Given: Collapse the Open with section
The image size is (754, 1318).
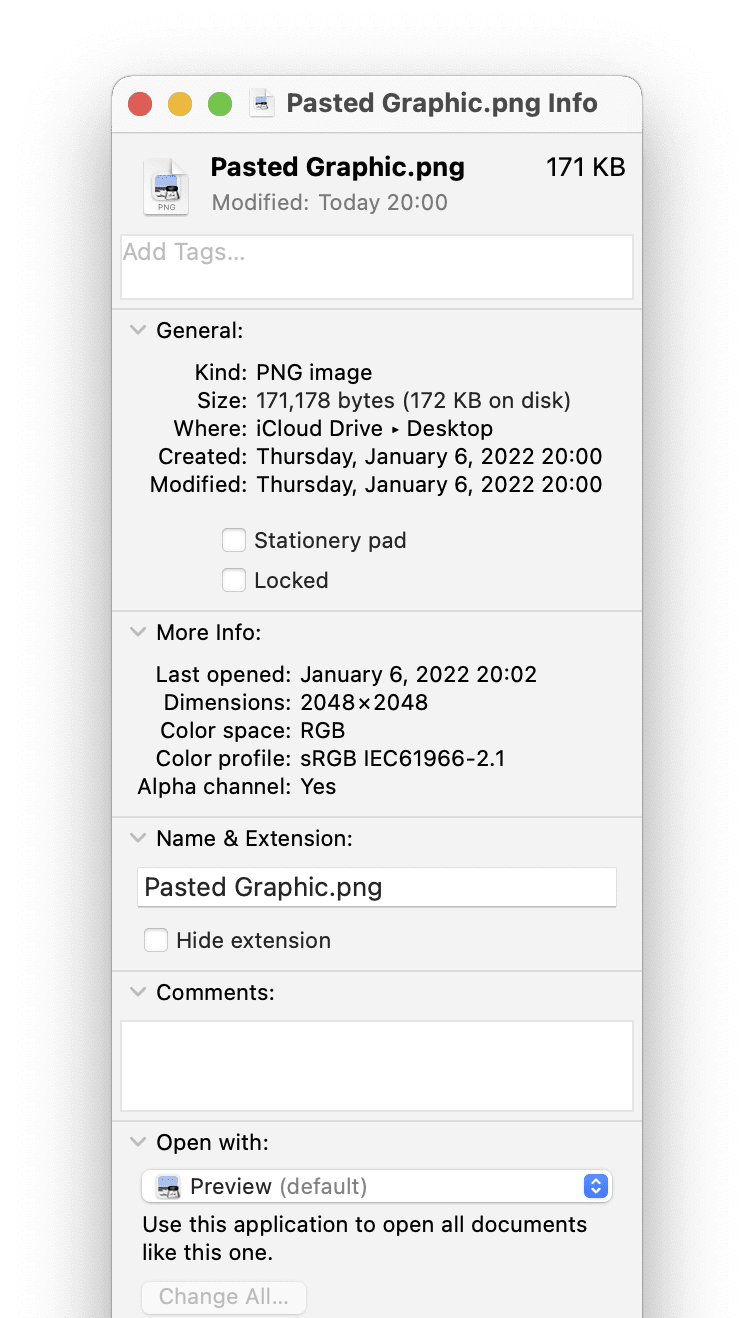Looking at the screenshot, I should (138, 1143).
